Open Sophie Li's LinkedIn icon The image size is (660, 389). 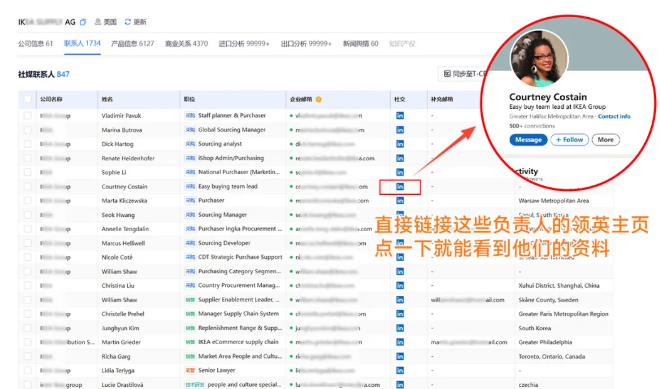[400, 172]
